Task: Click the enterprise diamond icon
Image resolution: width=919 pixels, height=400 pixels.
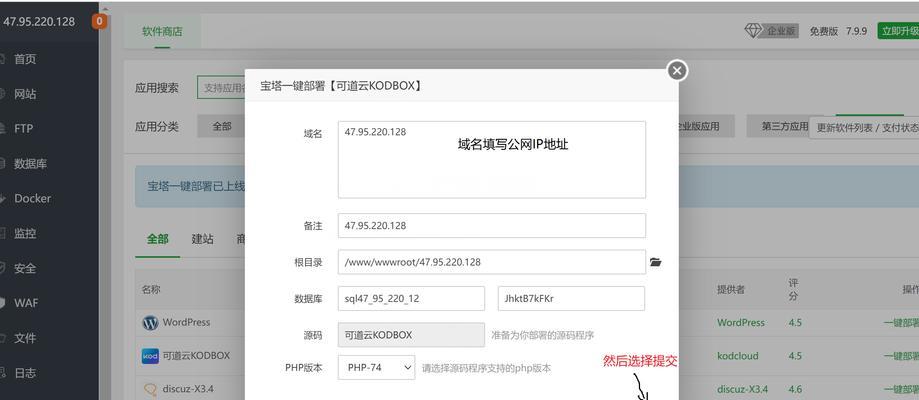Action: pos(753,30)
